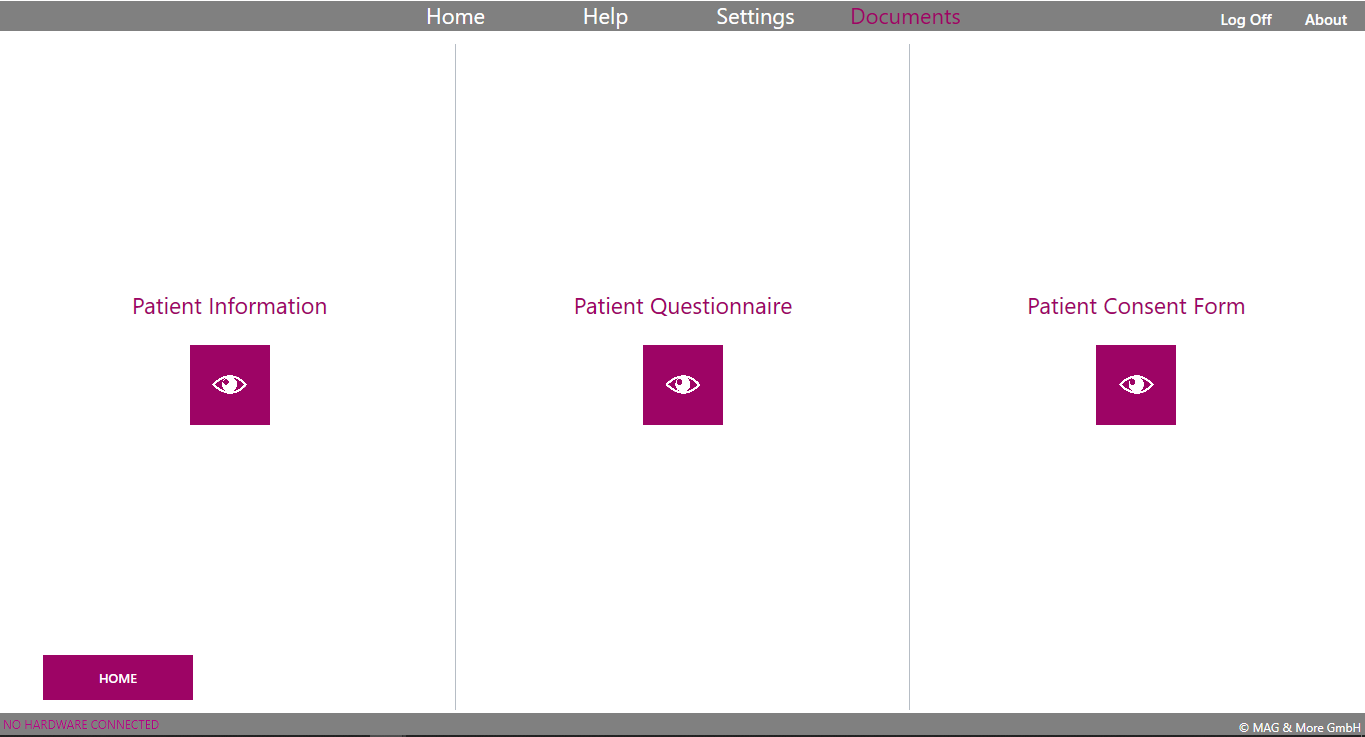Click the Log Off link

tap(1246, 20)
